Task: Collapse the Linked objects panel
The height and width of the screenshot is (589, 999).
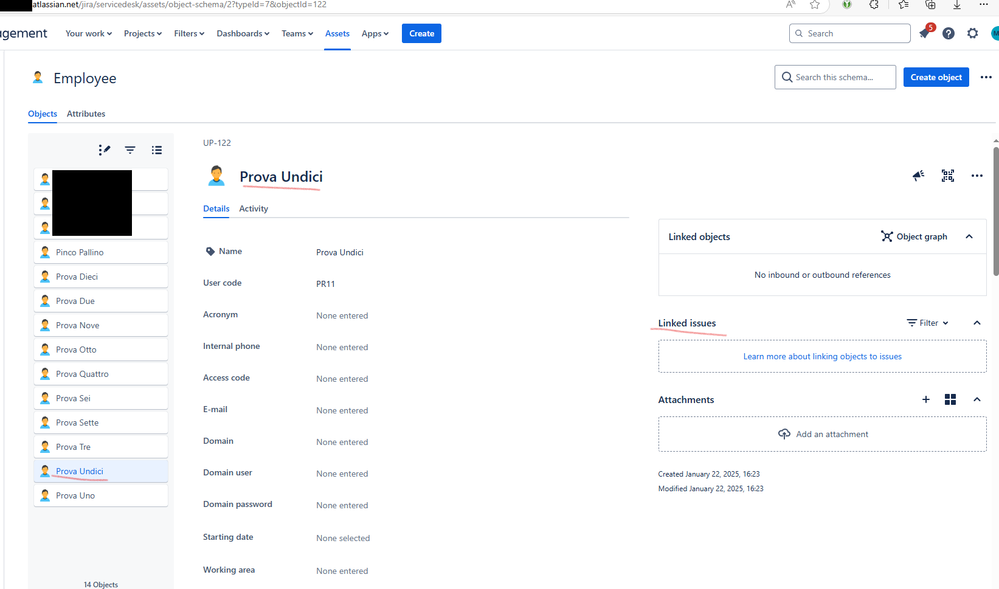Action: click(x=968, y=237)
